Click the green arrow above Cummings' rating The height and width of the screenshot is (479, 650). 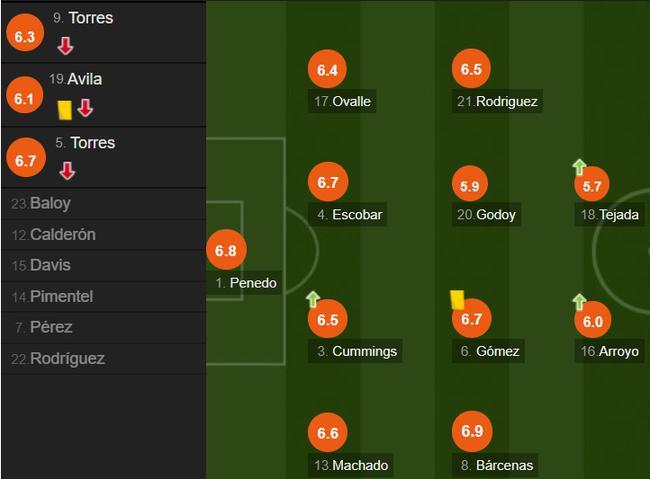(313, 299)
